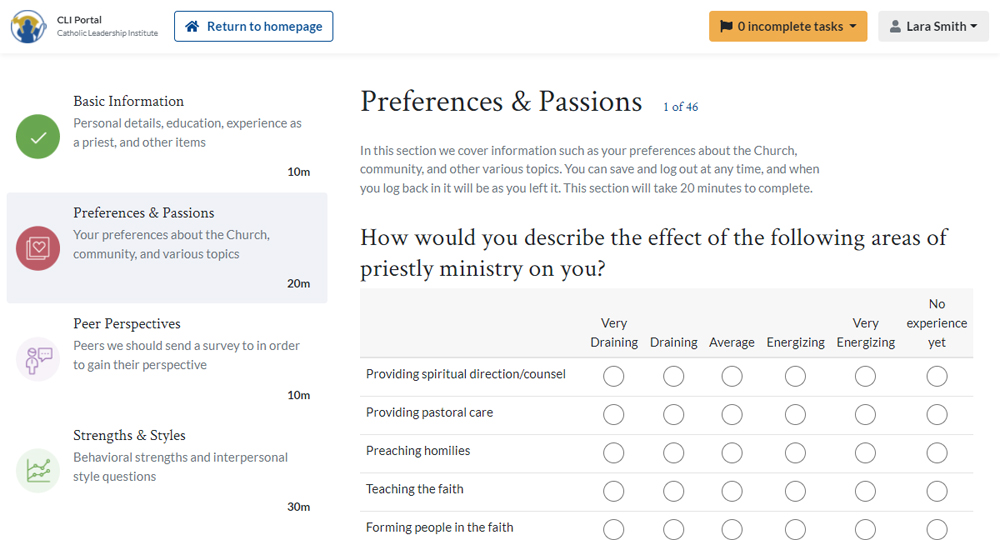Select Very Energizing for Forming people in faith
1000x540 pixels.
tap(865, 529)
